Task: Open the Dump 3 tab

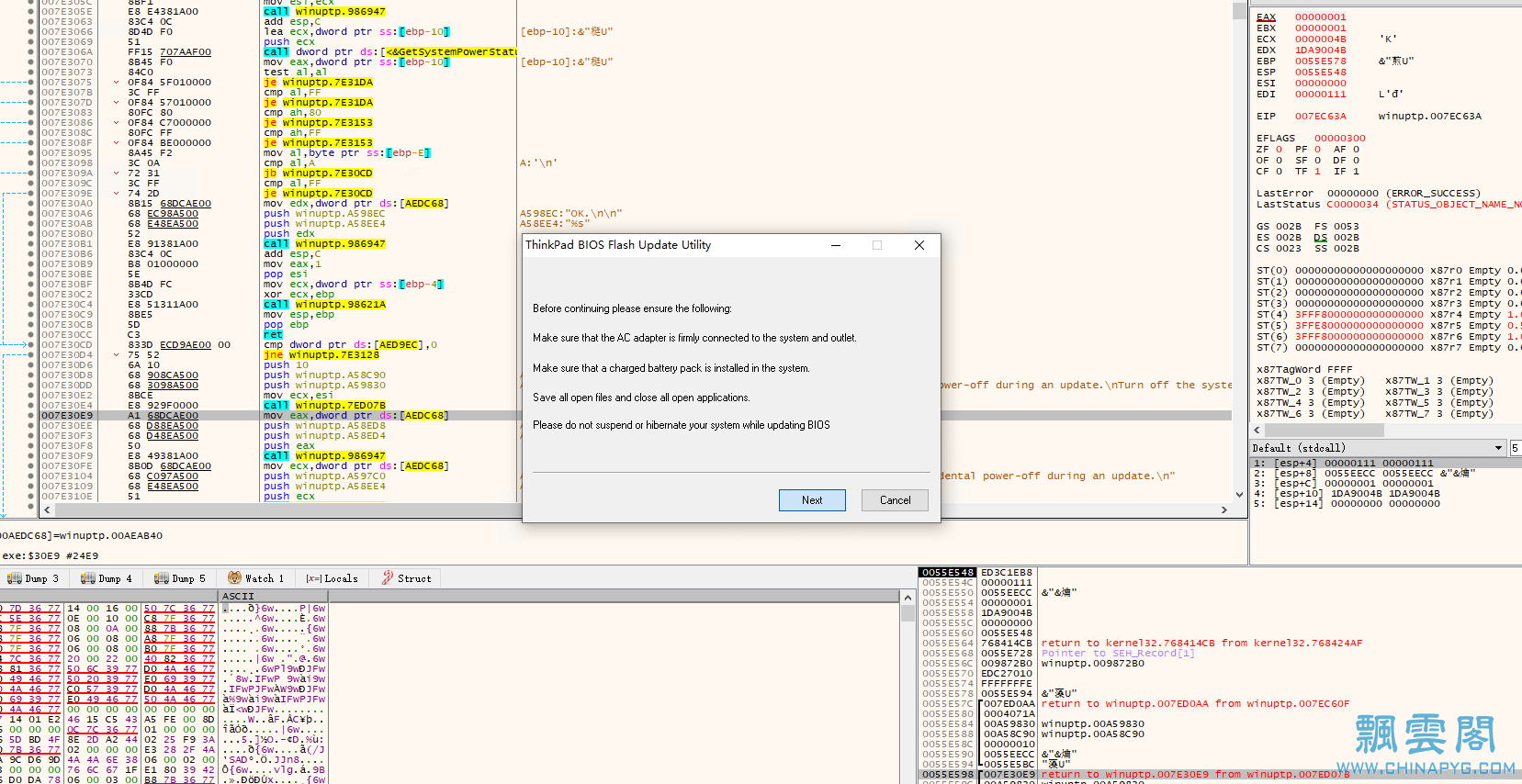Action: tap(32, 578)
